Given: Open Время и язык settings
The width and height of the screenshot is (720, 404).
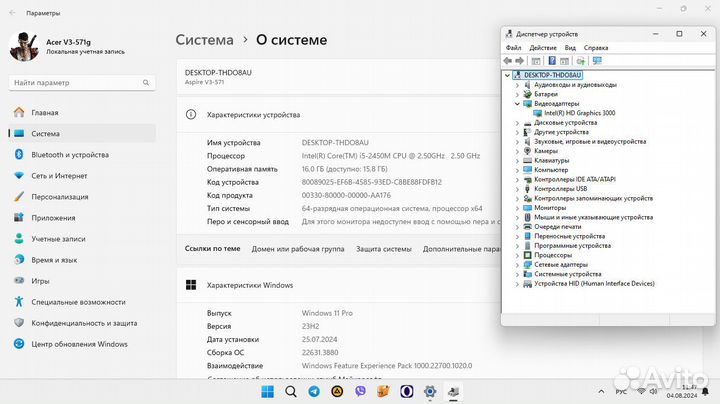Looking at the screenshot, I should click(x=82, y=260).
